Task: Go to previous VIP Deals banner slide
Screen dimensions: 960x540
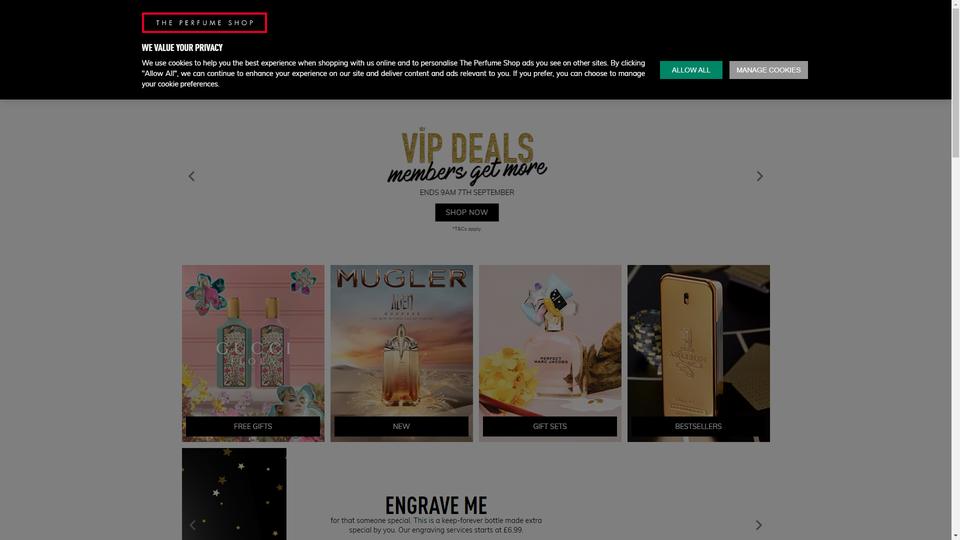Action: click(192, 176)
